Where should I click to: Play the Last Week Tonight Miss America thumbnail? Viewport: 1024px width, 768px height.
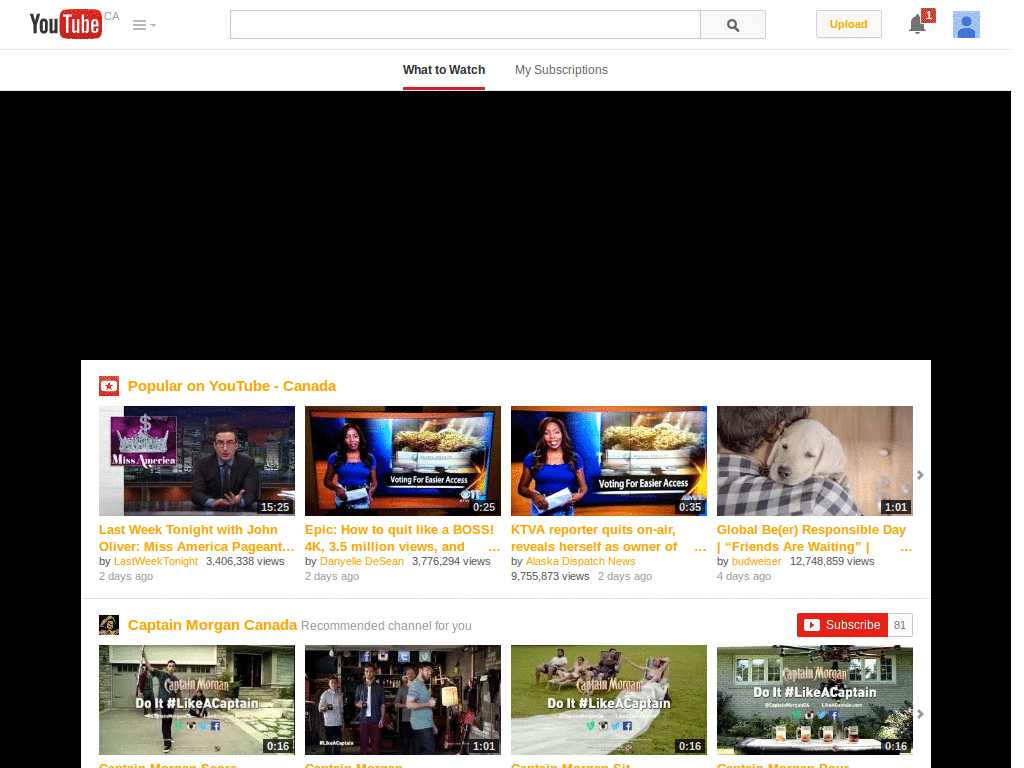pyautogui.click(x=197, y=461)
